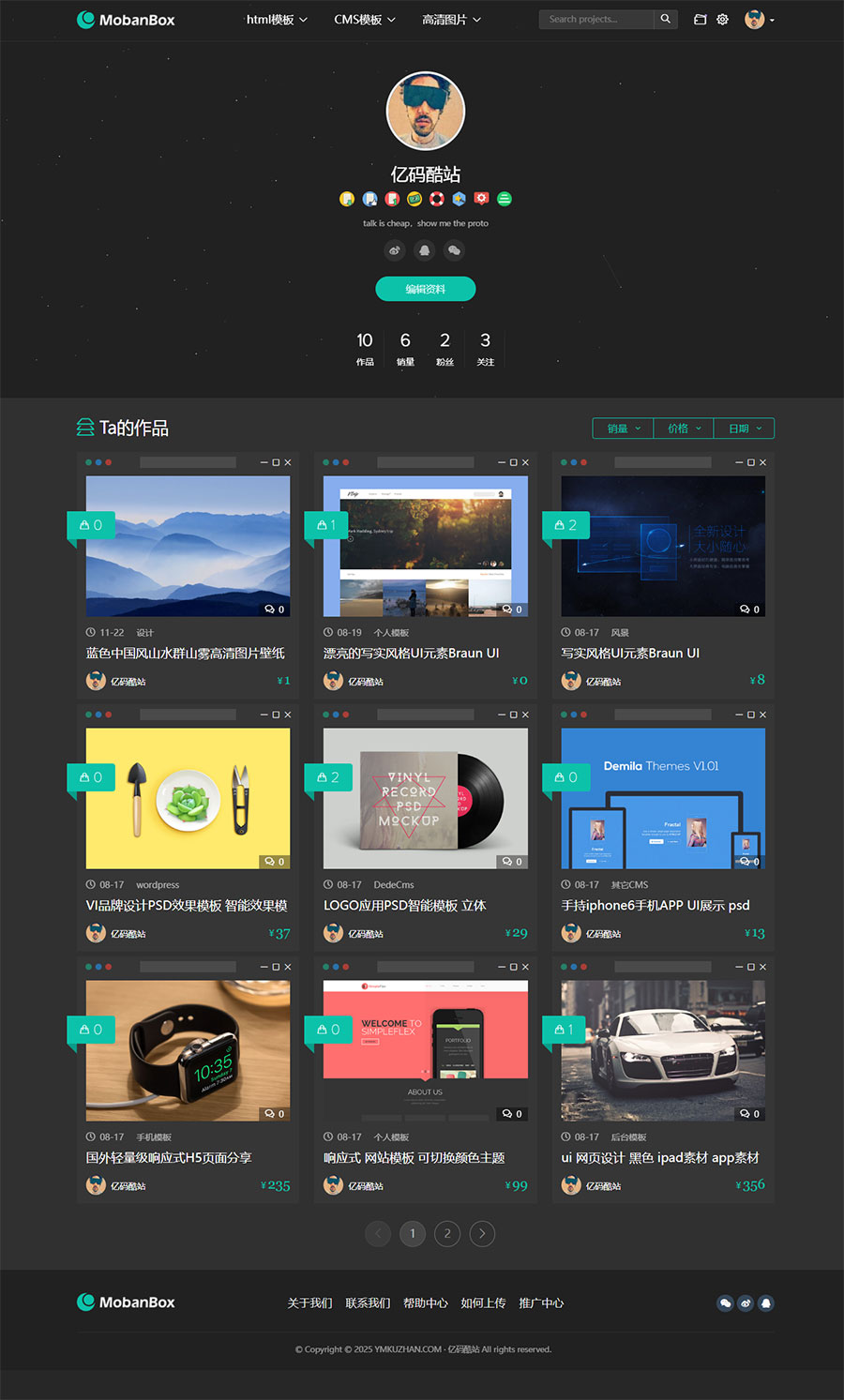The image size is (844, 1400).
Task: Open the 价格 sort dropdown
Action: pyautogui.click(x=684, y=429)
